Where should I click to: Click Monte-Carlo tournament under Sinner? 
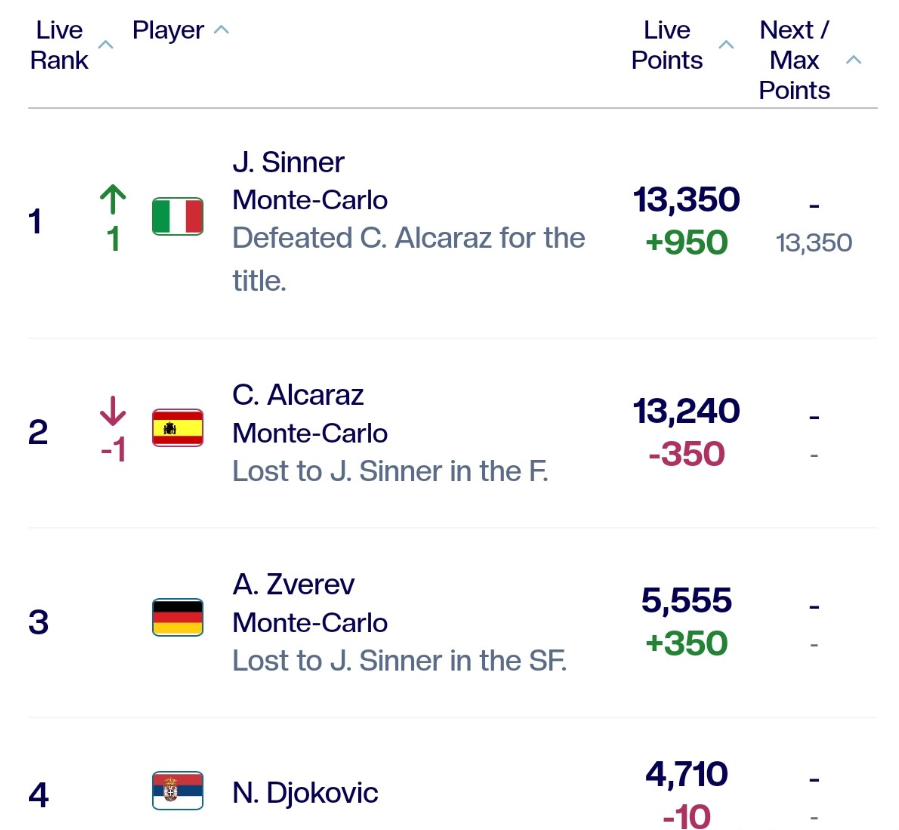point(310,200)
